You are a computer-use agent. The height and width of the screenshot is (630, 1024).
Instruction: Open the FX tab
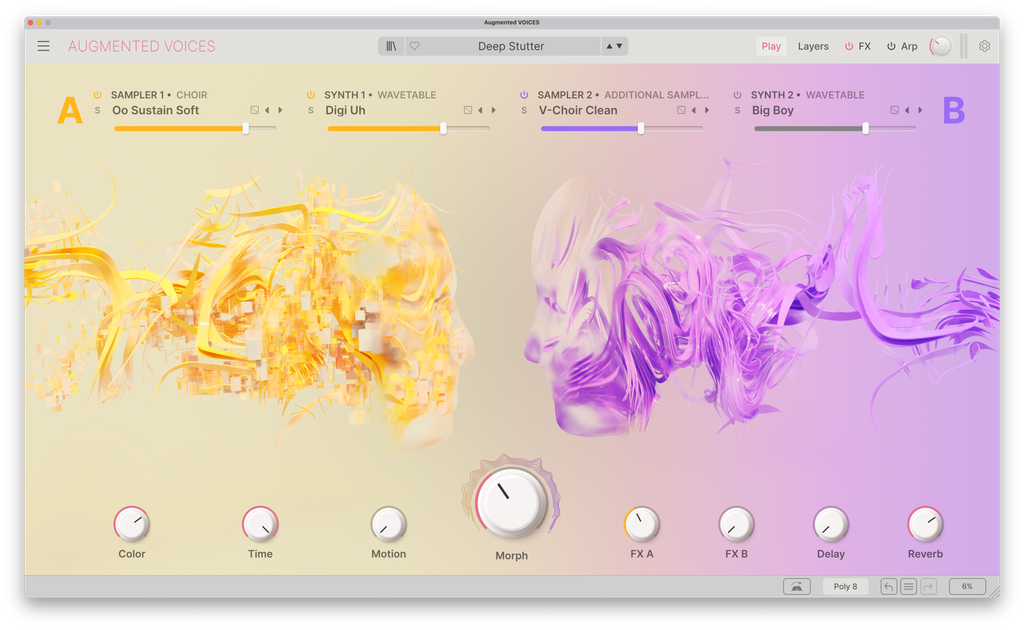pyautogui.click(x=865, y=46)
